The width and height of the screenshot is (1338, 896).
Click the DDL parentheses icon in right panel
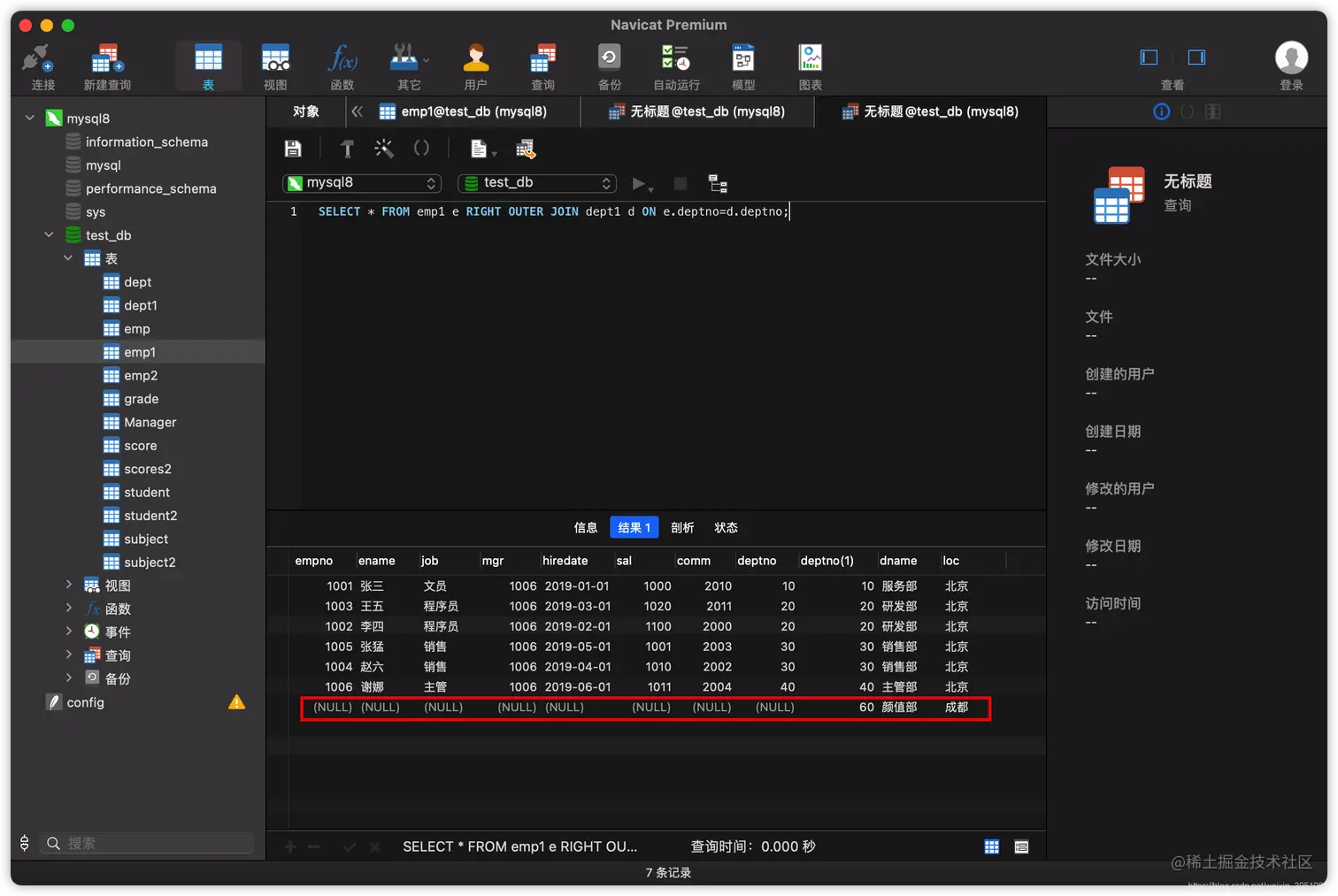[x=1188, y=111]
